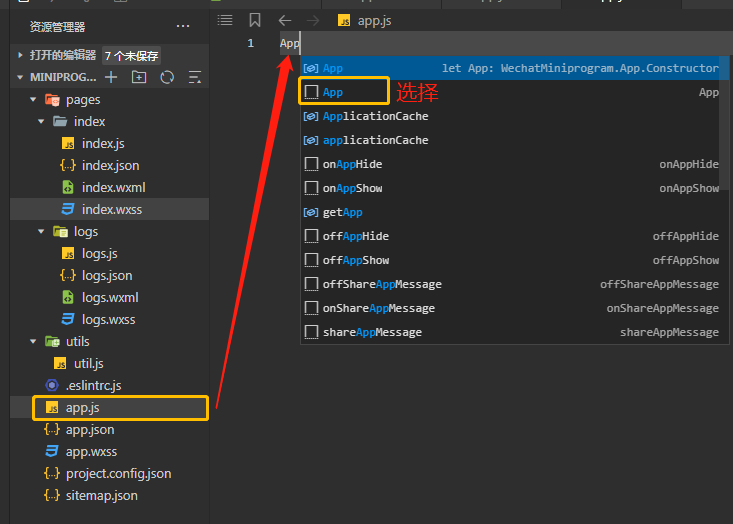This screenshot has height=524, width=733.
Task: Choose the App snippet suggestion
Action: pos(512,92)
